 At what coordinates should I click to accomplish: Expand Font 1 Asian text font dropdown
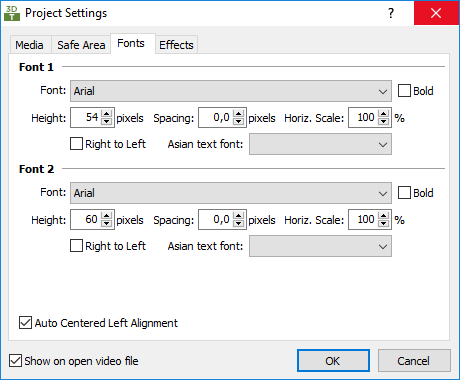320,144
